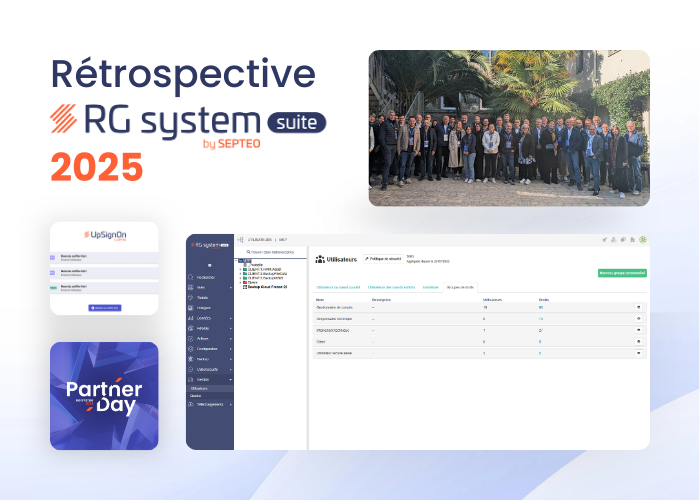Image resolution: width=700 pixels, height=500 pixels.
Task: Click the square menu toggle under RG system logo
Action: click(x=209, y=266)
